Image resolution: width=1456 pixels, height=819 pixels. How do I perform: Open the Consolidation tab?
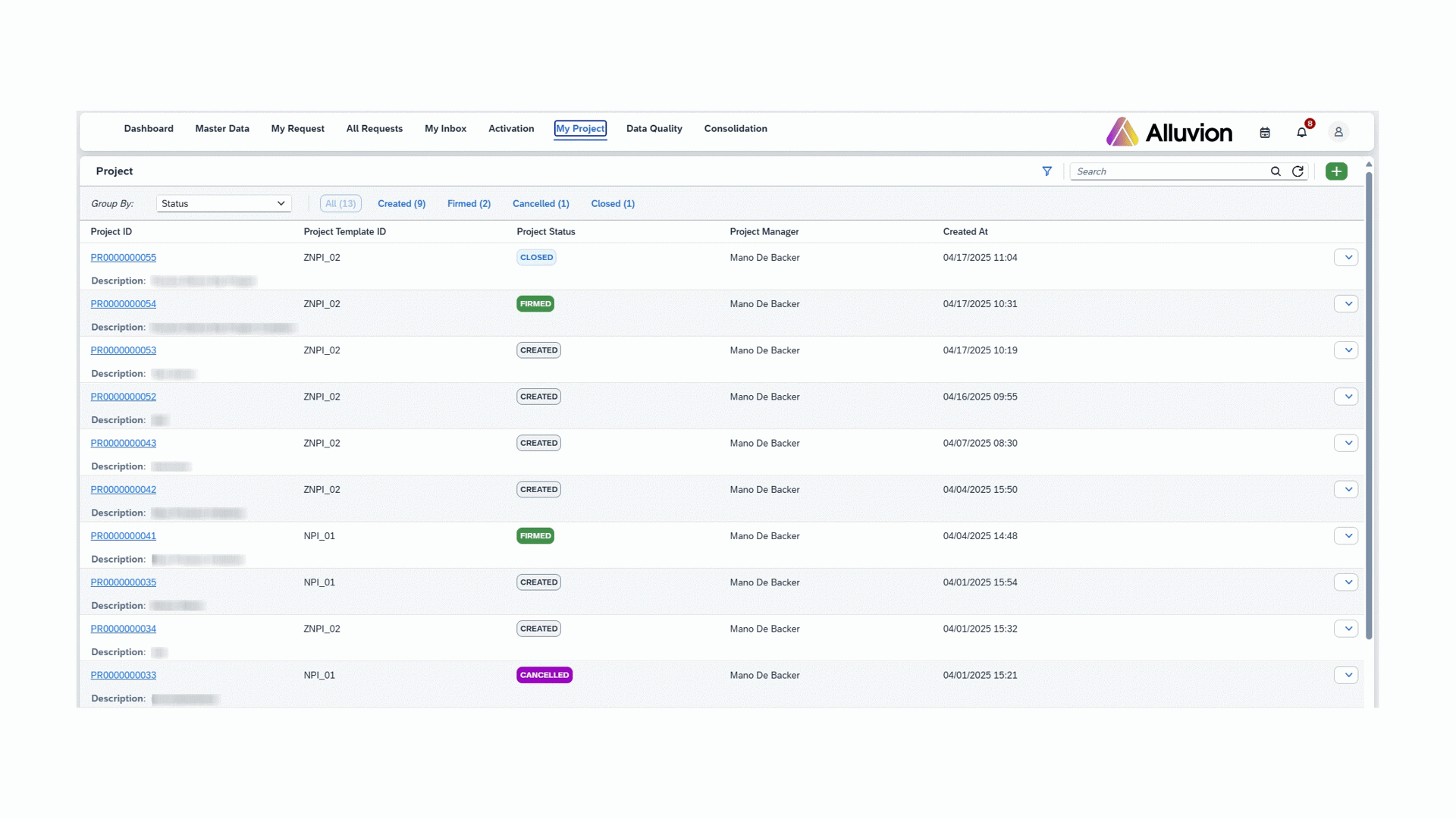coord(736,129)
